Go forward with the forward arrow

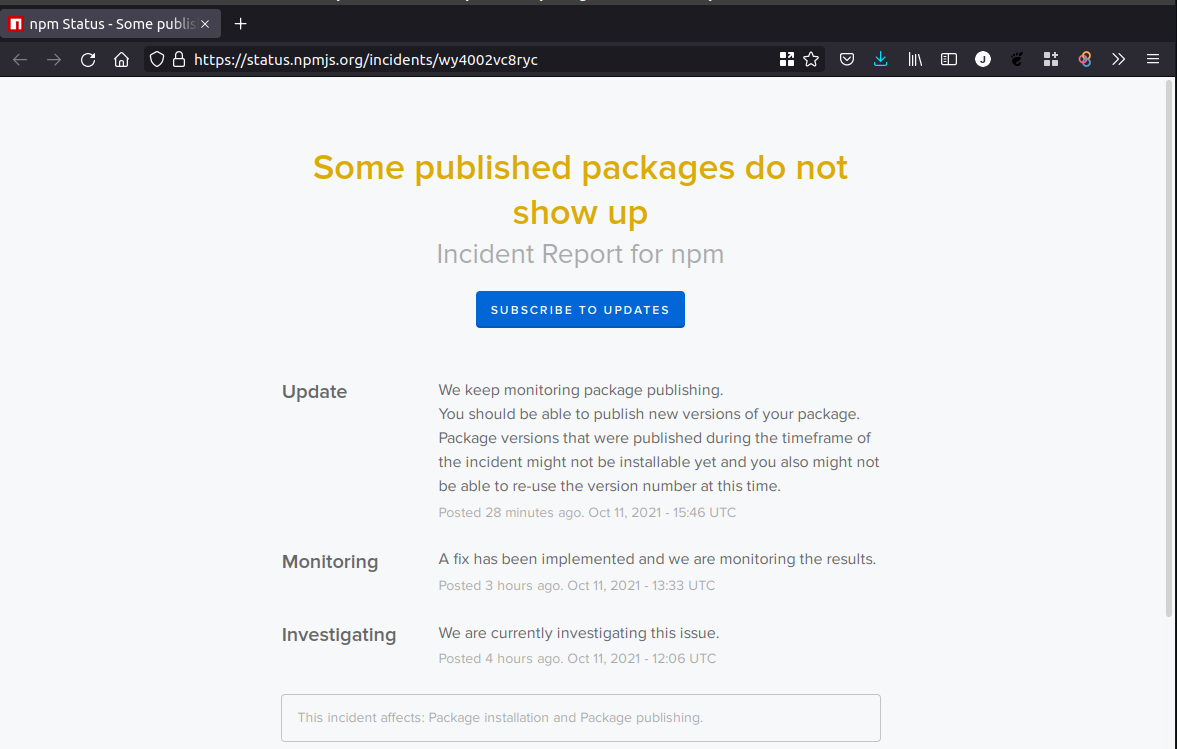[54, 60]
